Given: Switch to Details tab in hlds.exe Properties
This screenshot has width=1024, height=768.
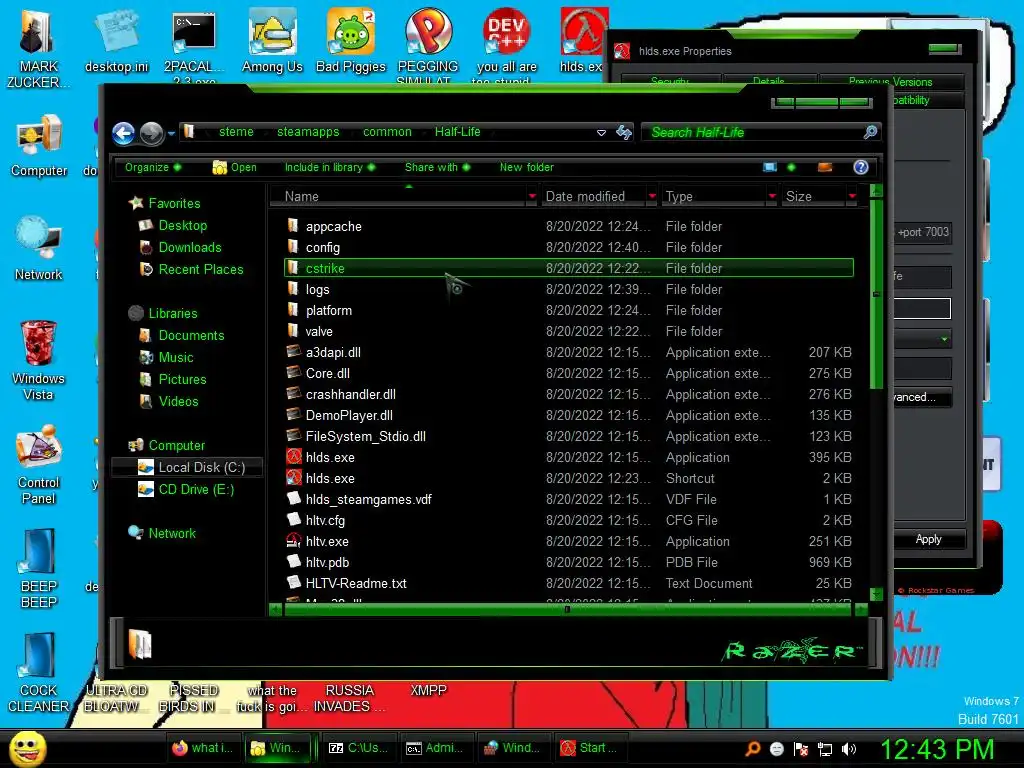Looking at the screenshot, I should (769, 82).
